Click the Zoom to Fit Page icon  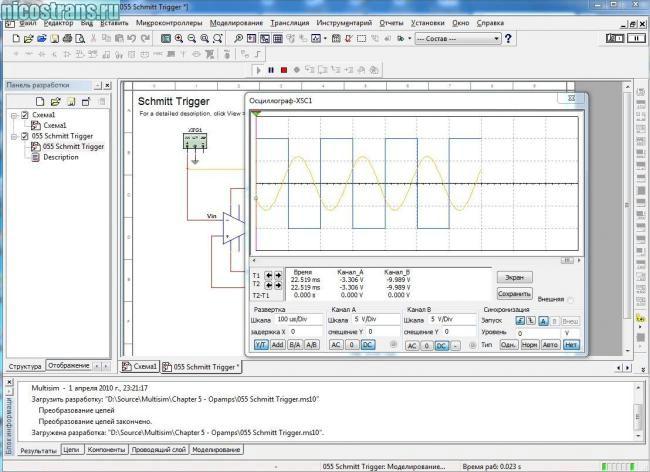coord(217,39)
